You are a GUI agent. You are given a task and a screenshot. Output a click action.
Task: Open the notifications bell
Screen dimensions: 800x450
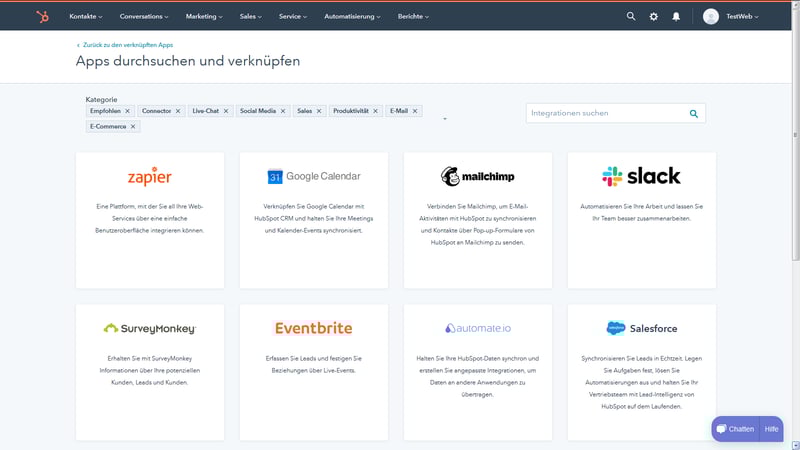click(x=676, y=16)
